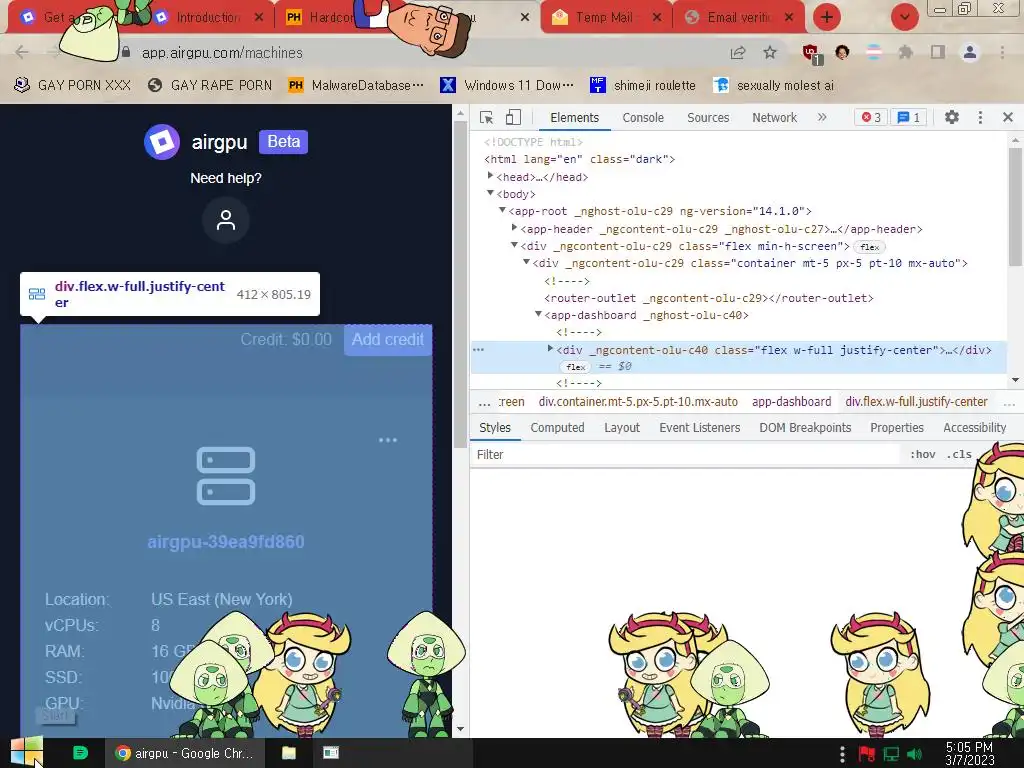The width and height of the screenshot is (1024, 768).
Task: Open the tab search dropdown chevron
Action: [x=904, y=17]
